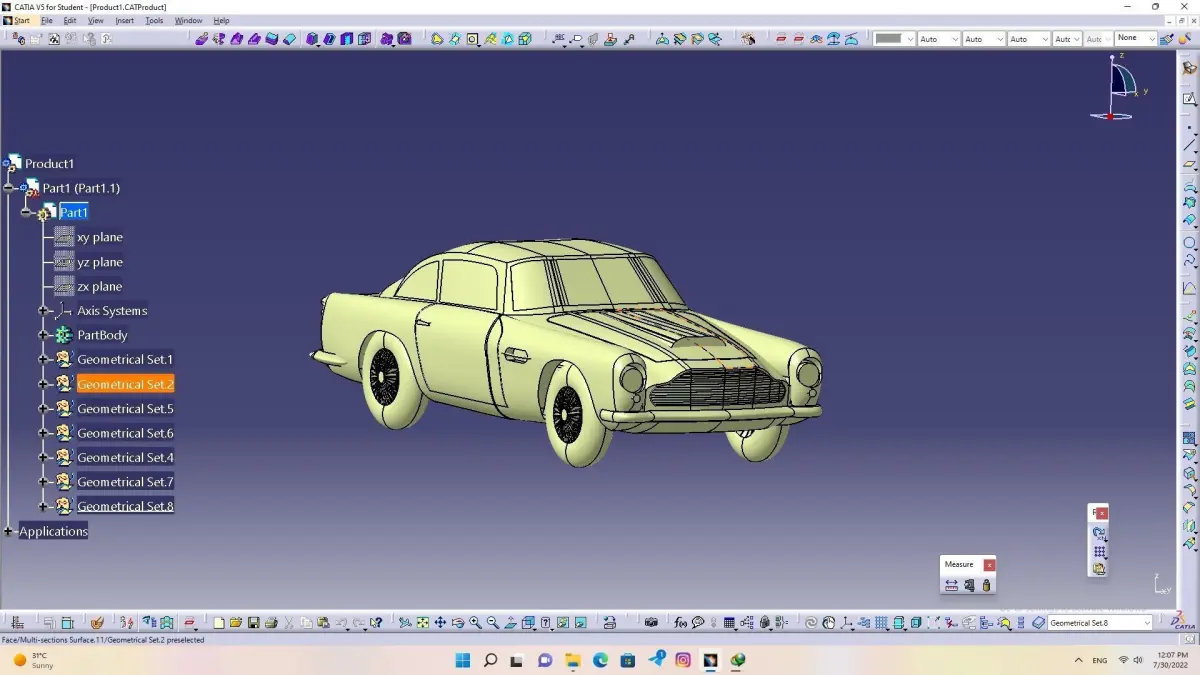The height and width of the screenshot is (675, 1200).
Task: Open the Help menu
Action: (221, 20)
